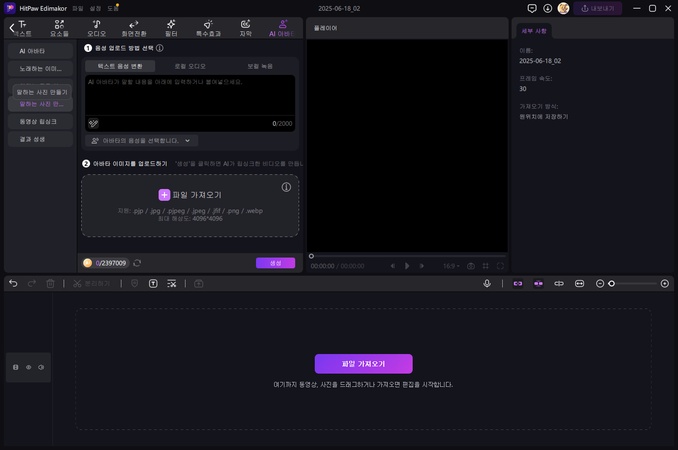Click the trash delete icon in timeline toolbar
Viewport: 678px width, 450px height.
coord(50,284)
